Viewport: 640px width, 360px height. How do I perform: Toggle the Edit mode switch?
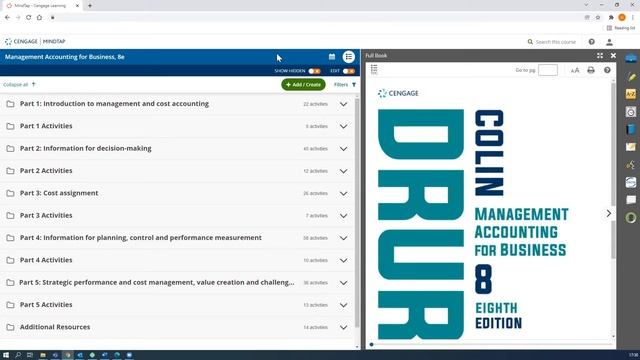[349, 71]
